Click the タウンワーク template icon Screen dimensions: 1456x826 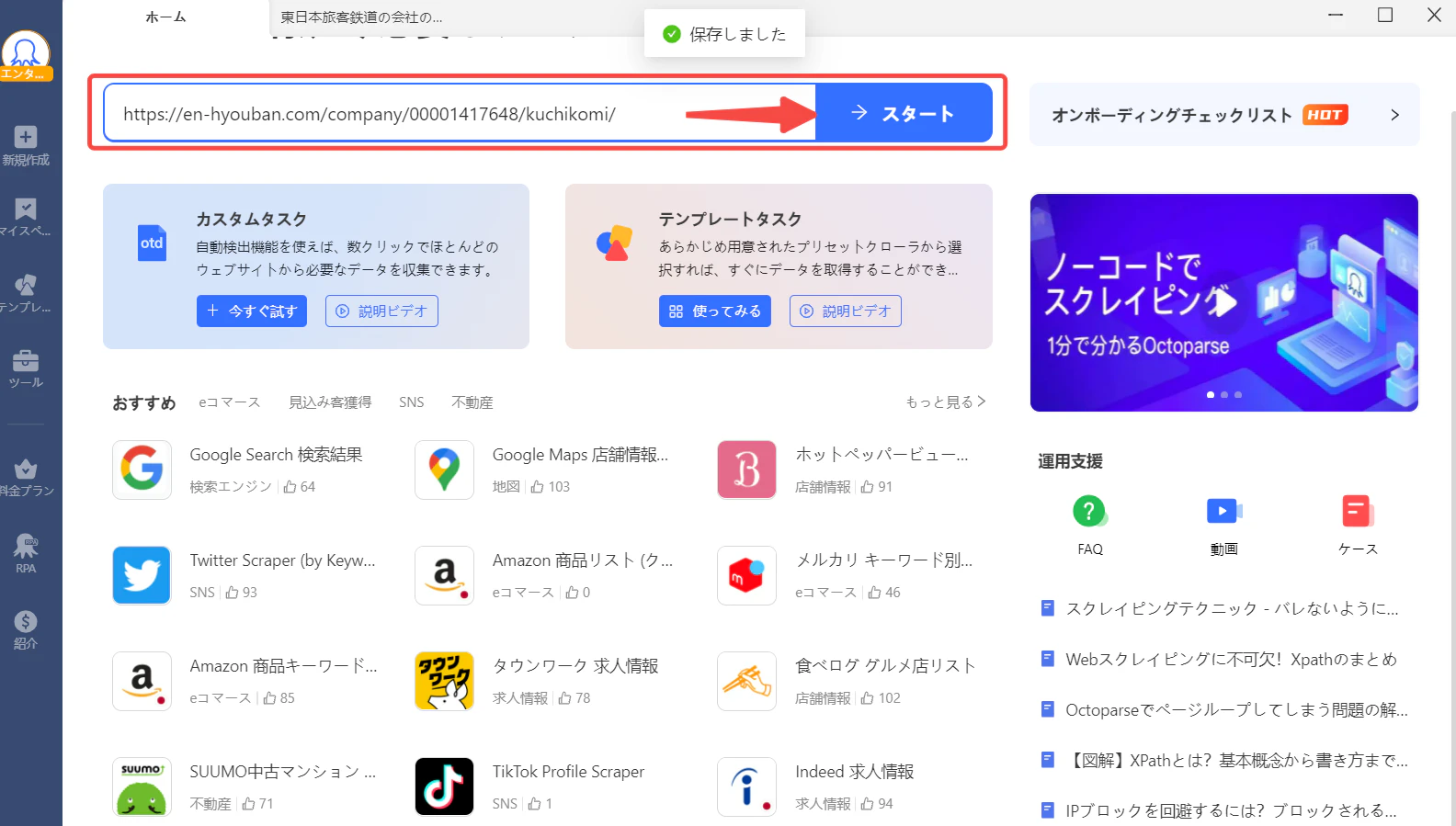(x=444, y=681)
